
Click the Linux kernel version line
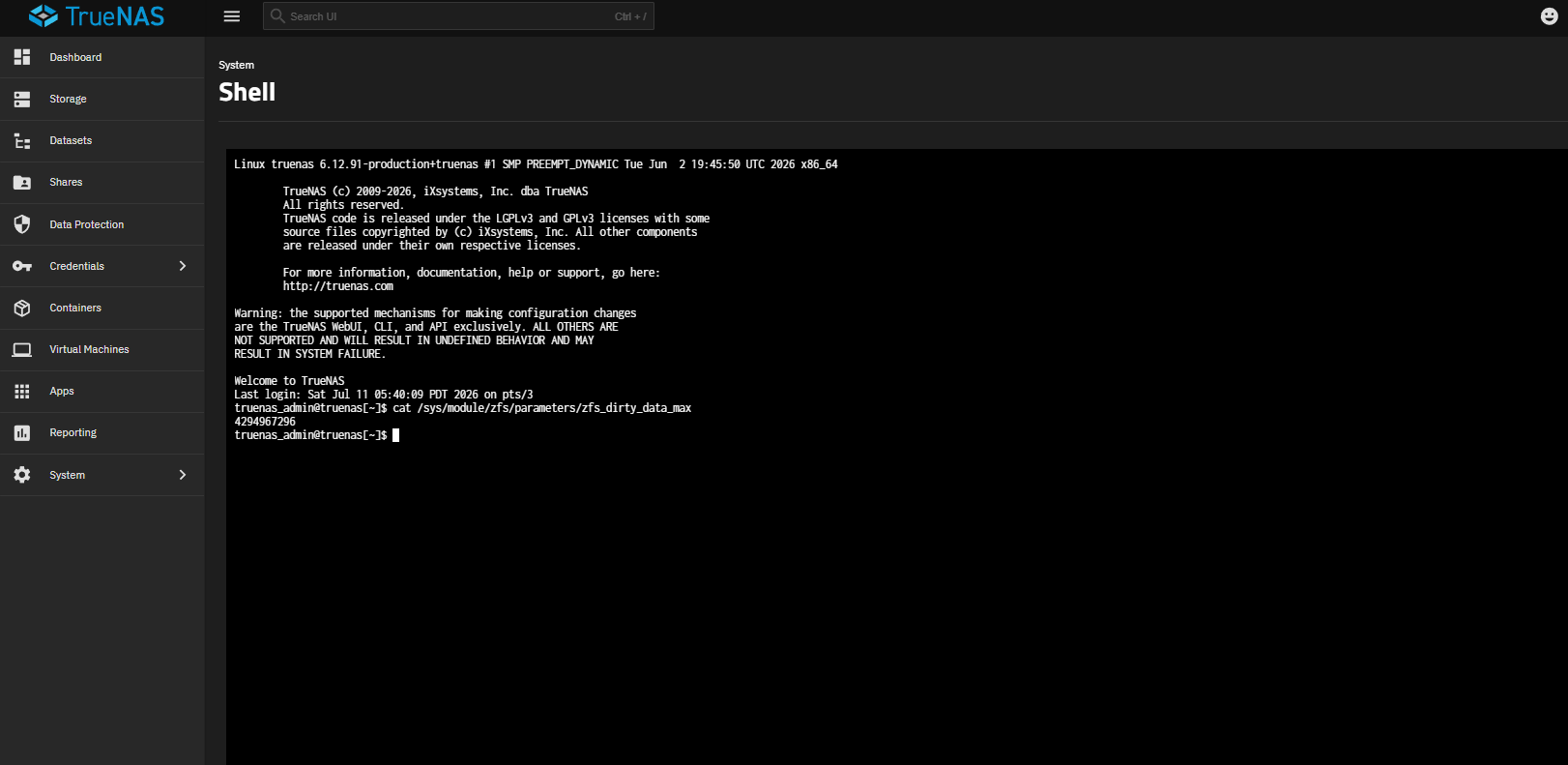(x=536, y=164)
